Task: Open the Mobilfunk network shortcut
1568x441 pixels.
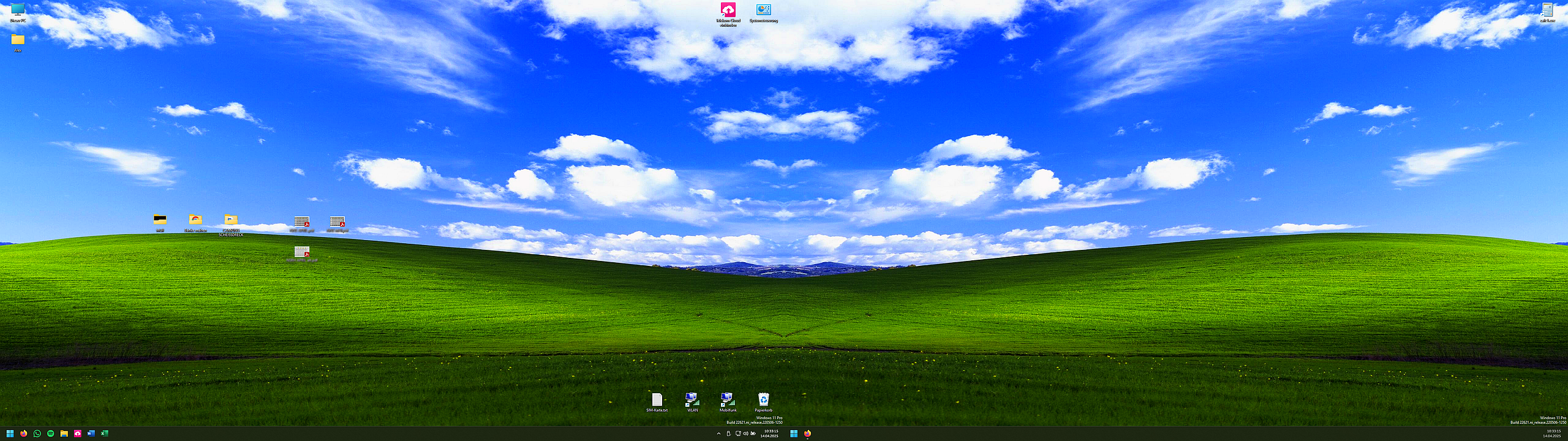Action: (x=728, y=402)
